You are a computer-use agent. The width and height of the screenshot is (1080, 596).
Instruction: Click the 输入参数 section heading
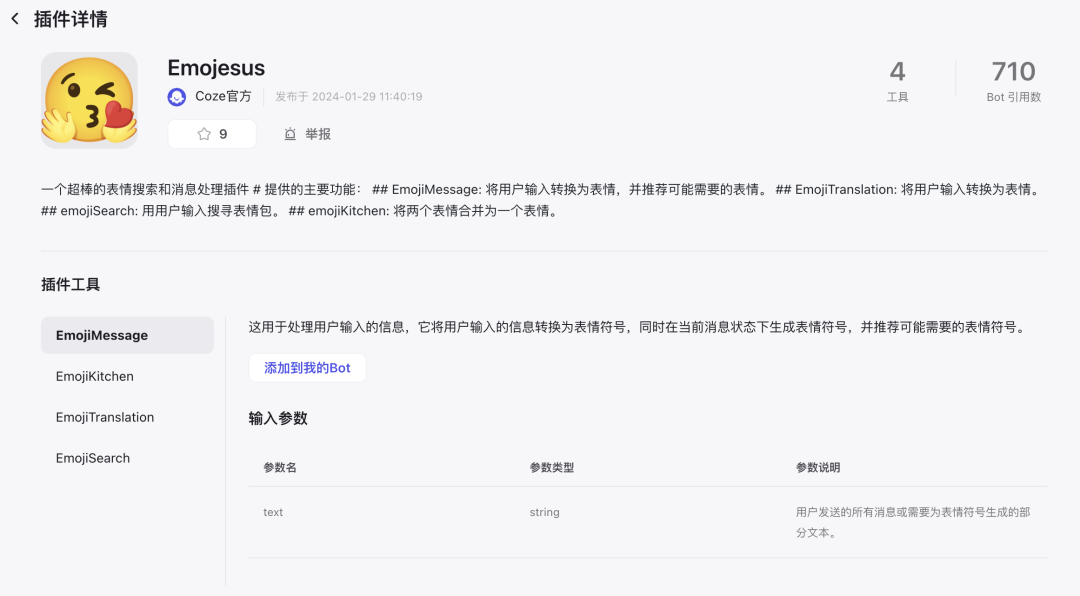[x=278, y=418]
